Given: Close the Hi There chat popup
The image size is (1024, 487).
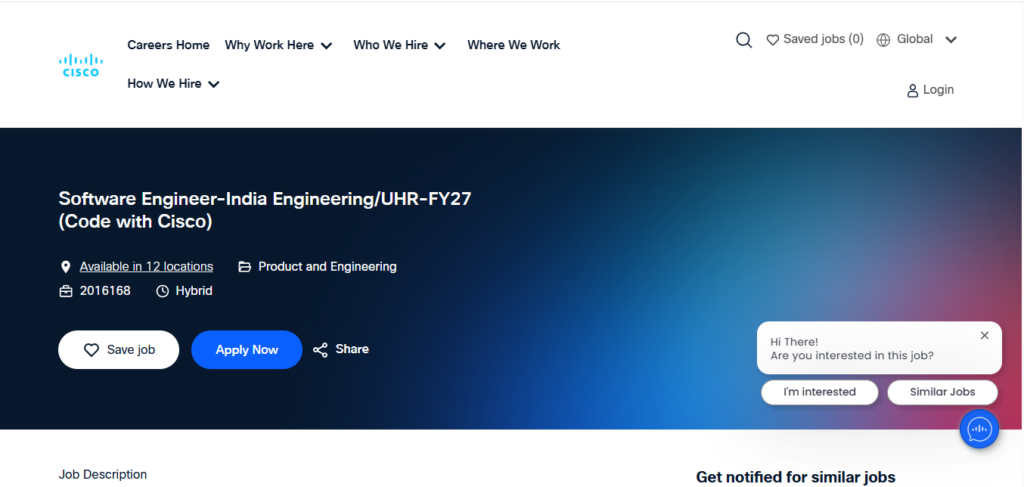Looking at the screenshot, I should click(984, 336).
